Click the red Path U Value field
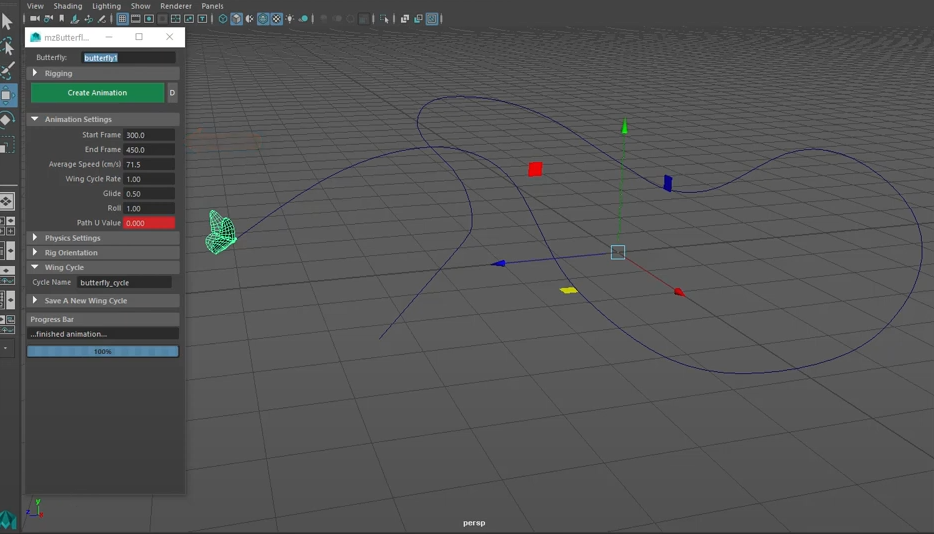934x534 pixels. click(x=149, y=223)
